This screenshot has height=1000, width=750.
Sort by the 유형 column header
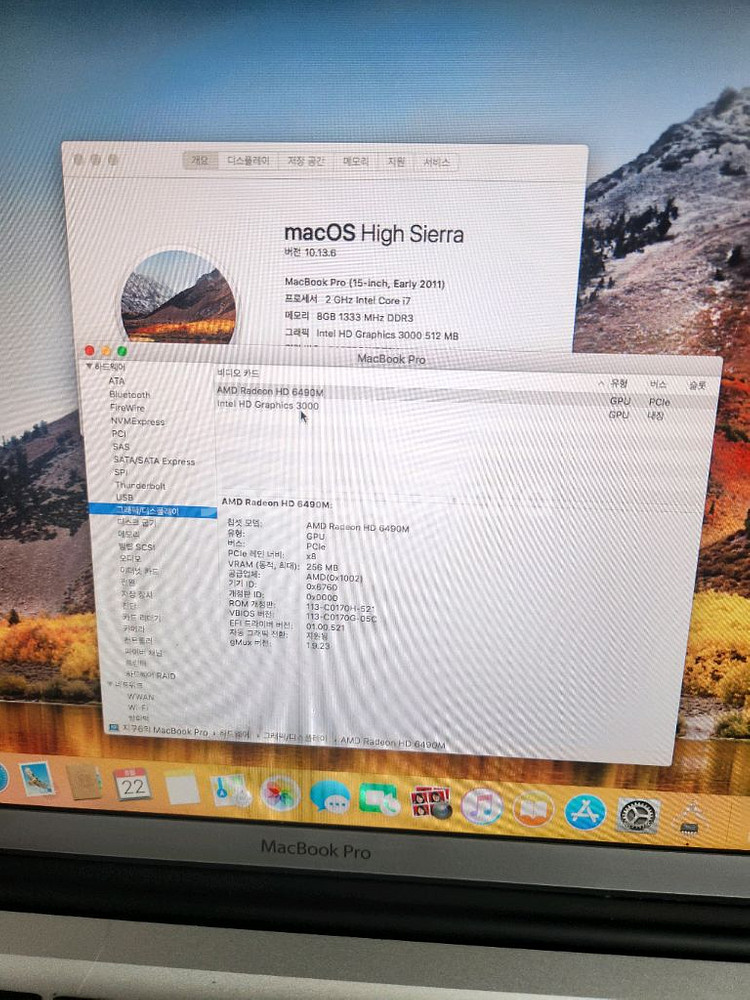618,383
